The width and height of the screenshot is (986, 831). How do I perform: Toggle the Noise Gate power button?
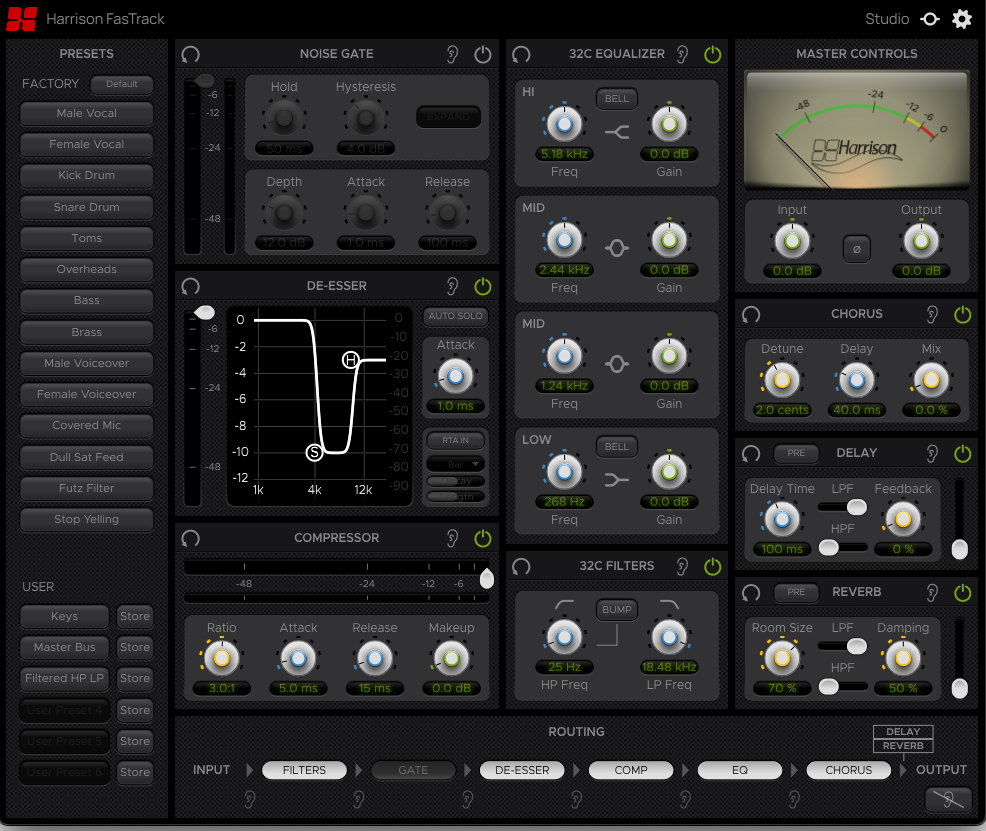482,55
